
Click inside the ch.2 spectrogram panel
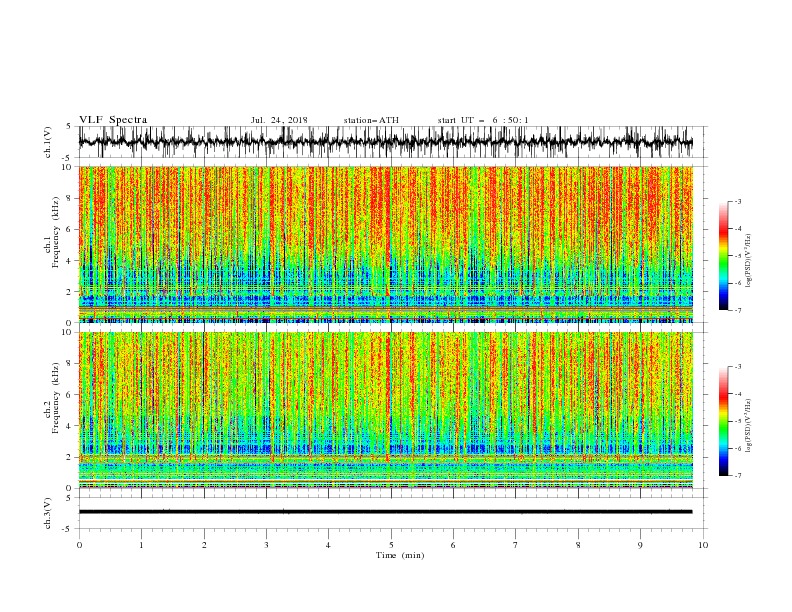[385, 410]
